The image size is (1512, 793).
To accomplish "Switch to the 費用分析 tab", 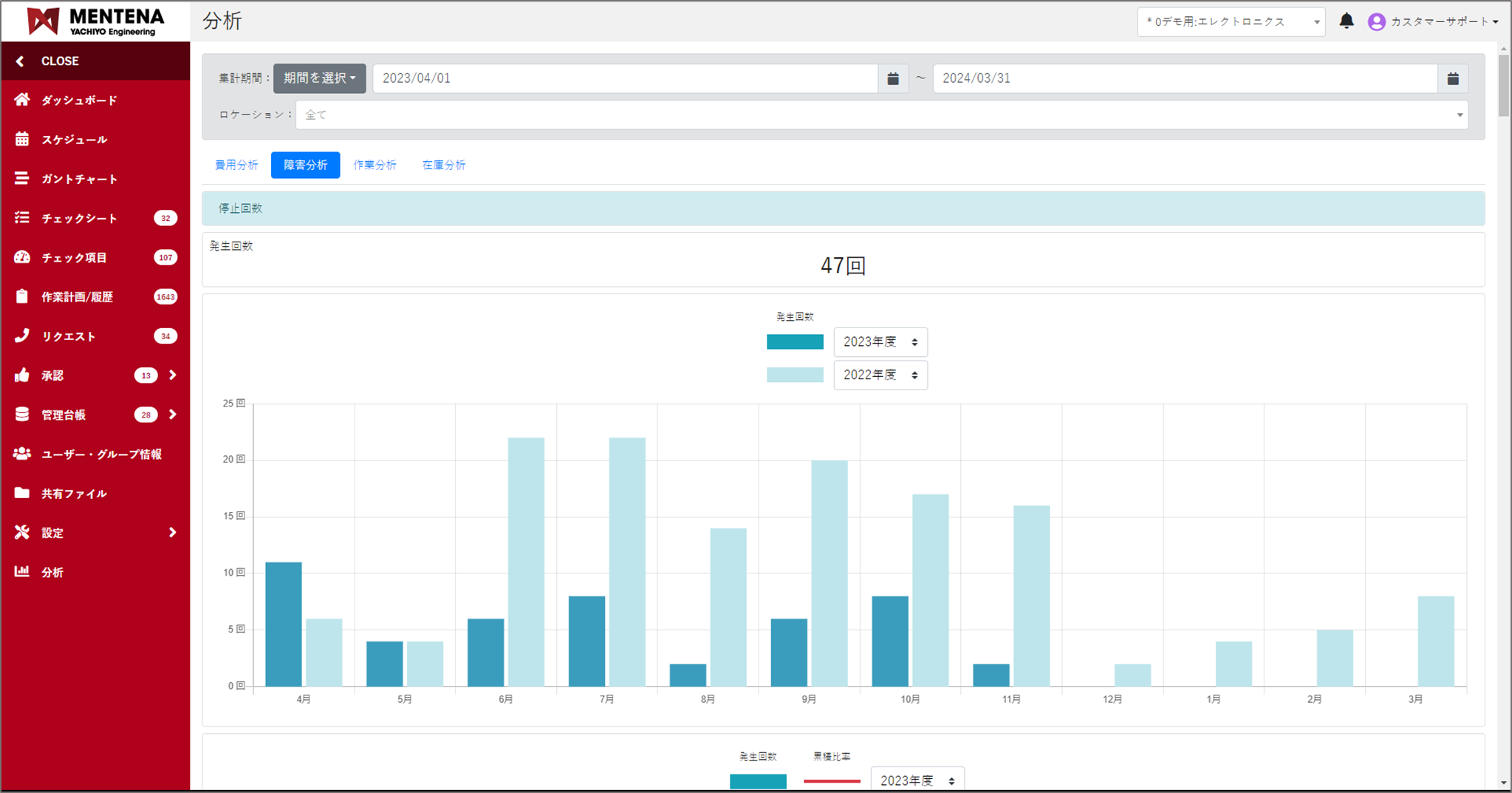I will (236, 165).
